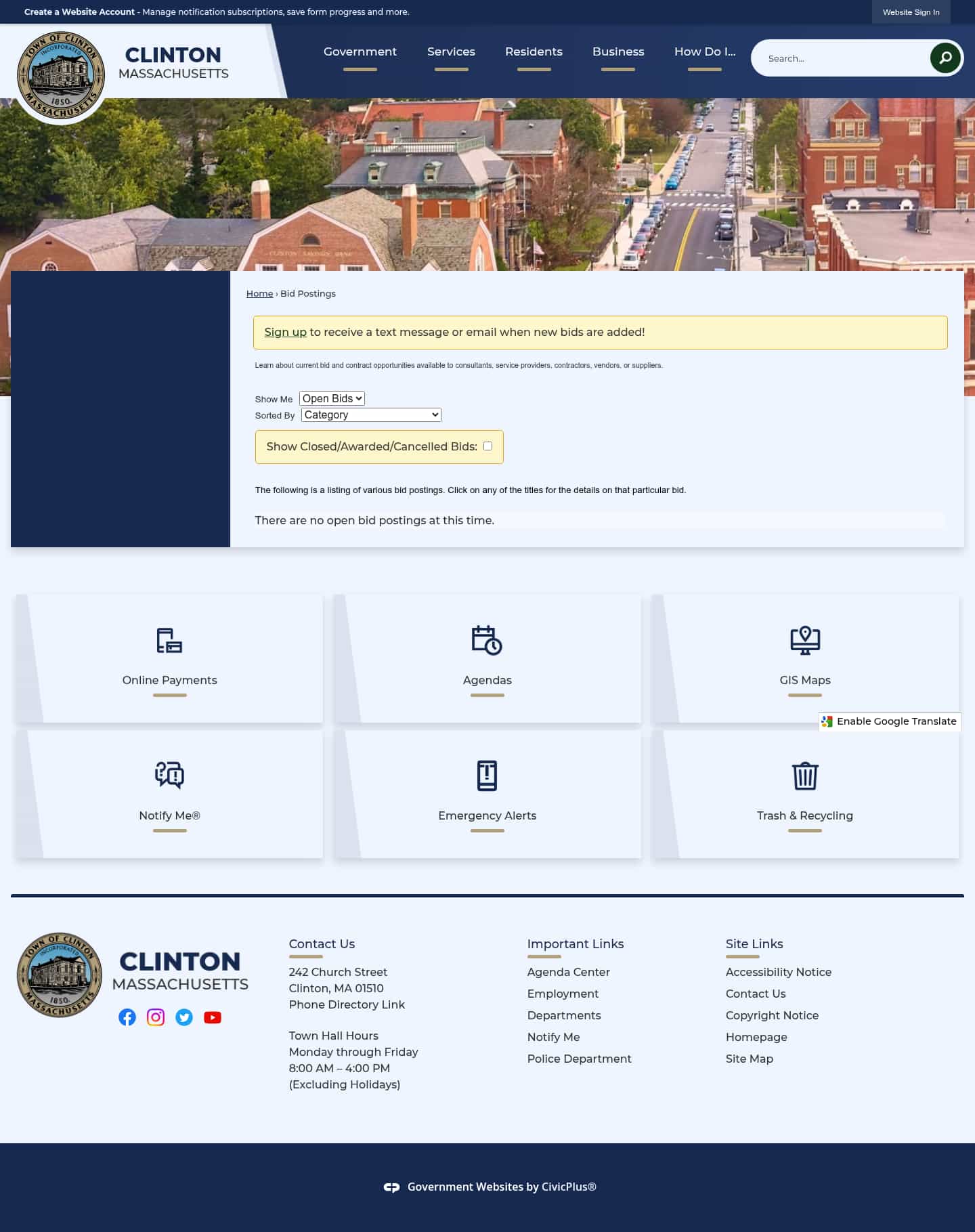Screen dimensions: 975x1232
Task: Visit the Facebook page icon
Action: [127, 1017]
